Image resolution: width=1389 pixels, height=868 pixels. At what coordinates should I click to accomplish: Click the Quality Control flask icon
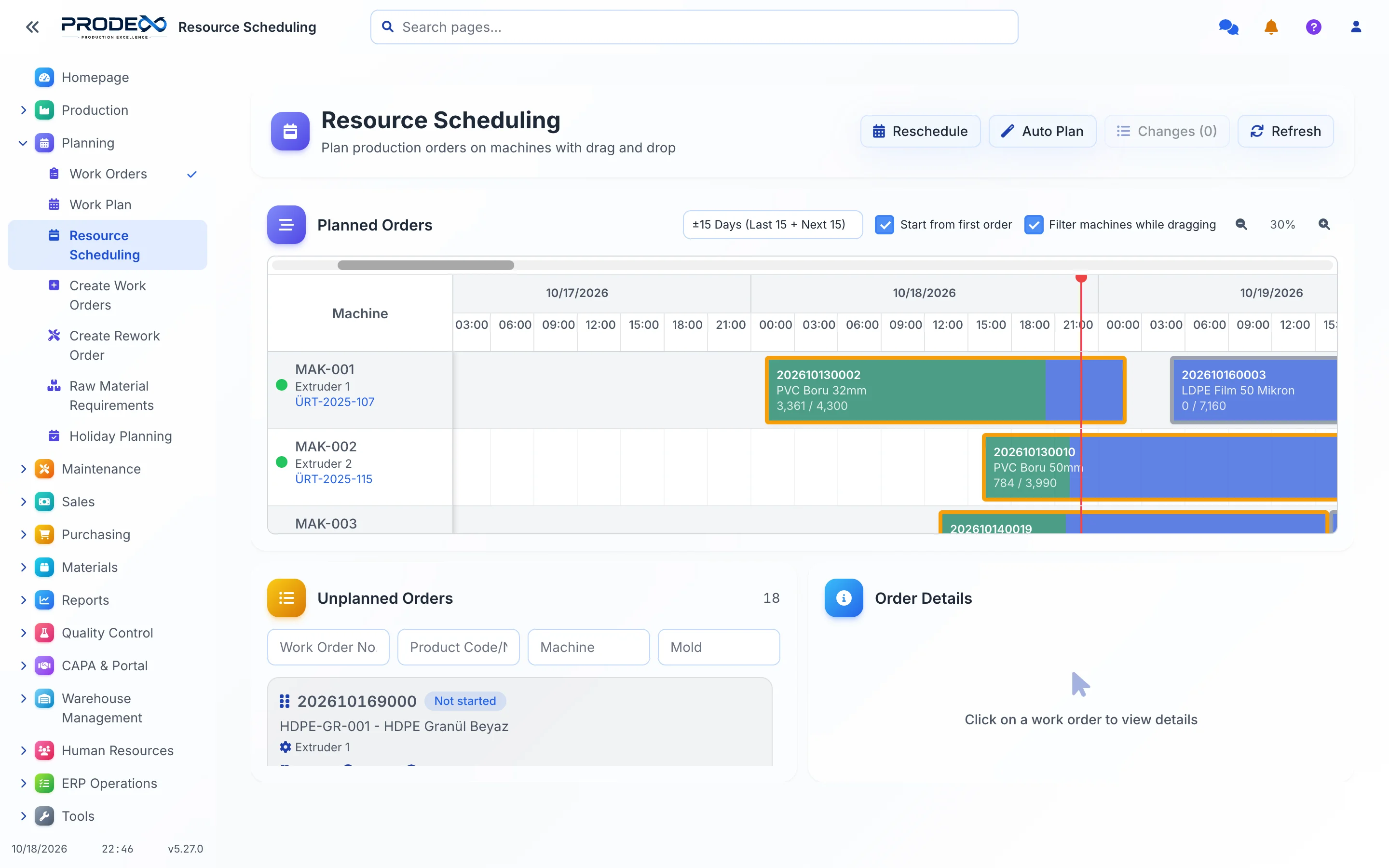click(x=44, y=633)
